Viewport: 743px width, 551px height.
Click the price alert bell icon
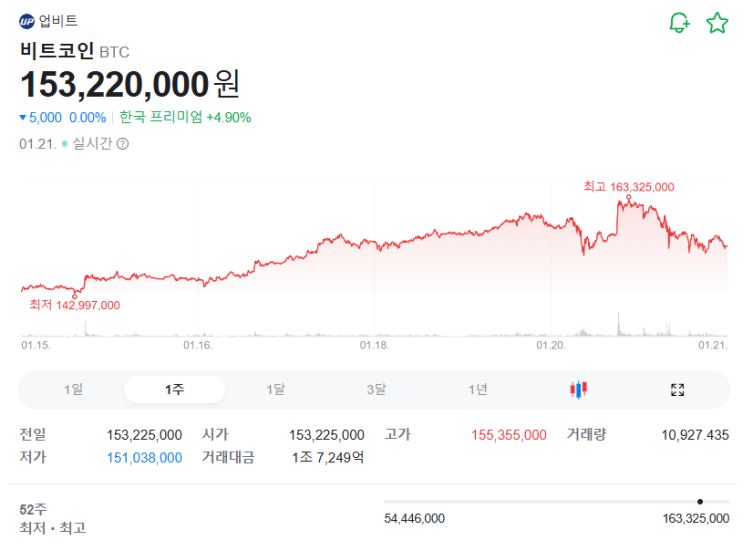[x=679, y=23]
